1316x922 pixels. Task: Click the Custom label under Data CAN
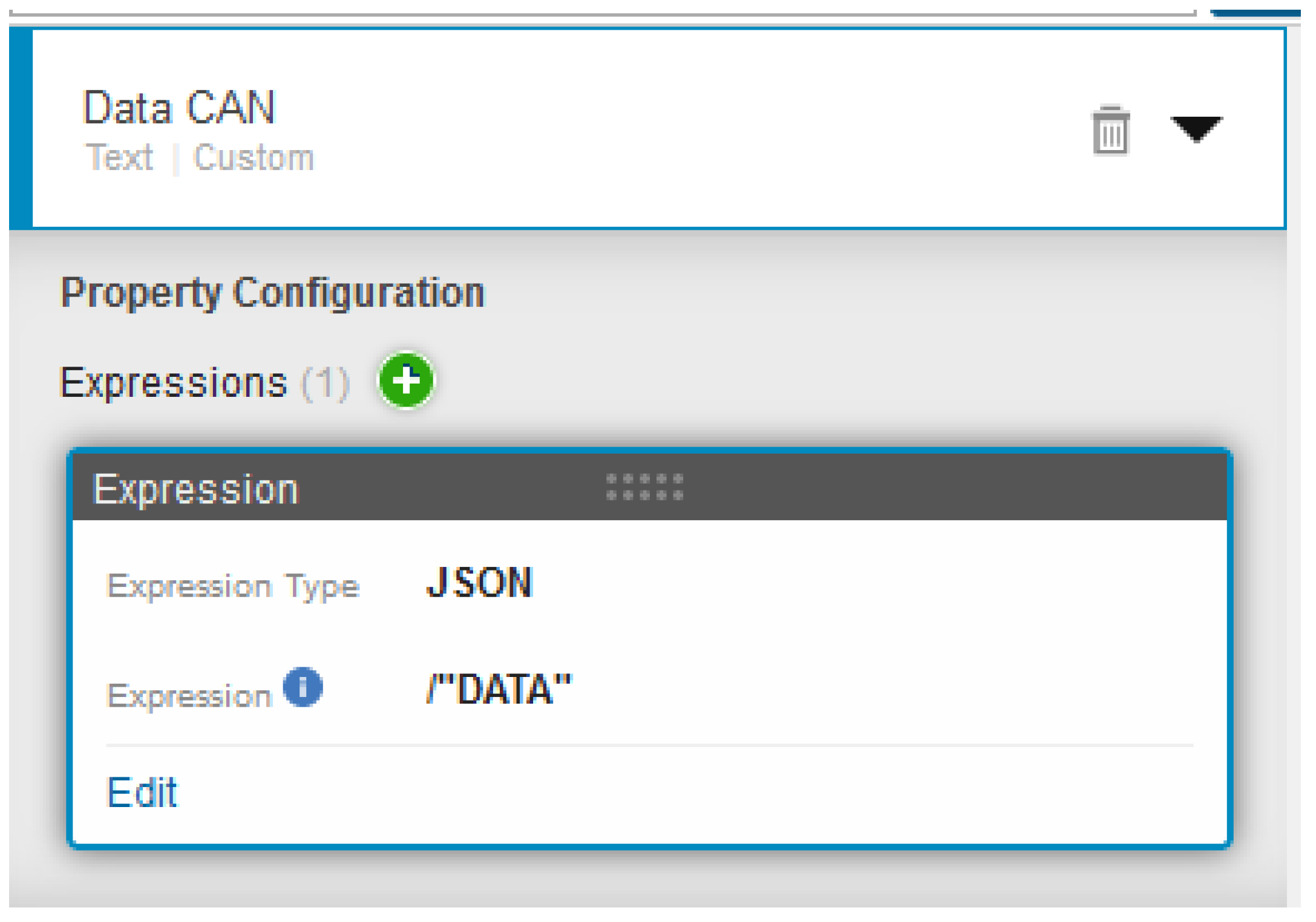click(x=254, y=158)
